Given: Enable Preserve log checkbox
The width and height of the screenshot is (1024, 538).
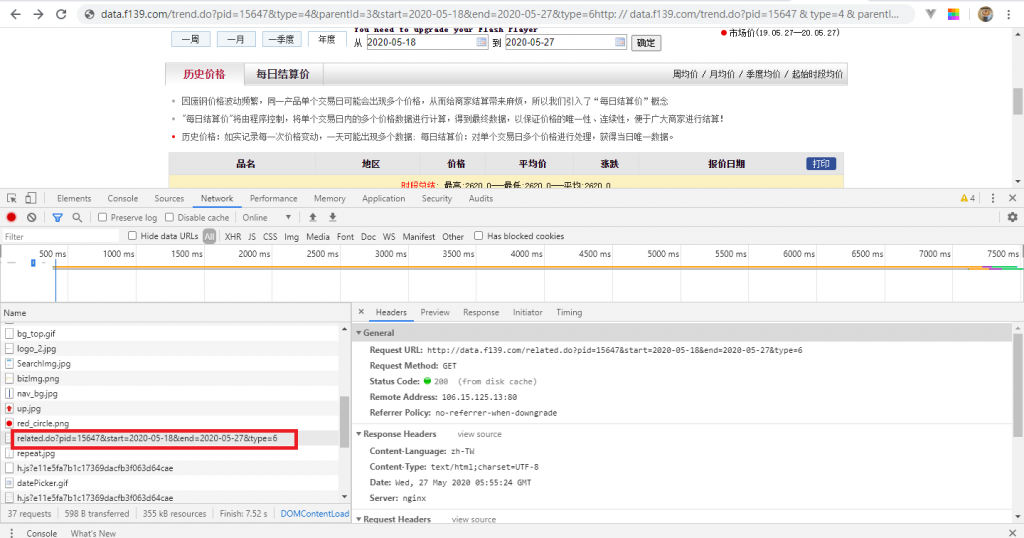Looking at the screenshot, I should (103, 217).
